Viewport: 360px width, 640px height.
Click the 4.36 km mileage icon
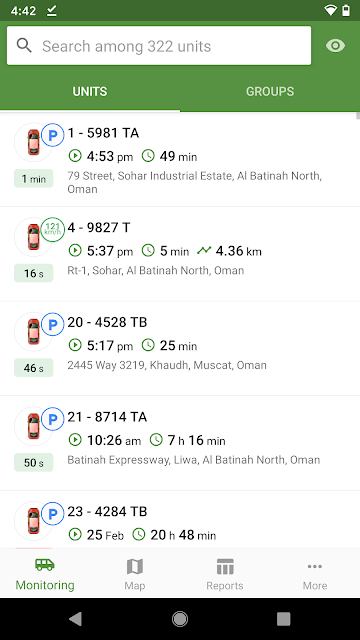pos(203,250)
